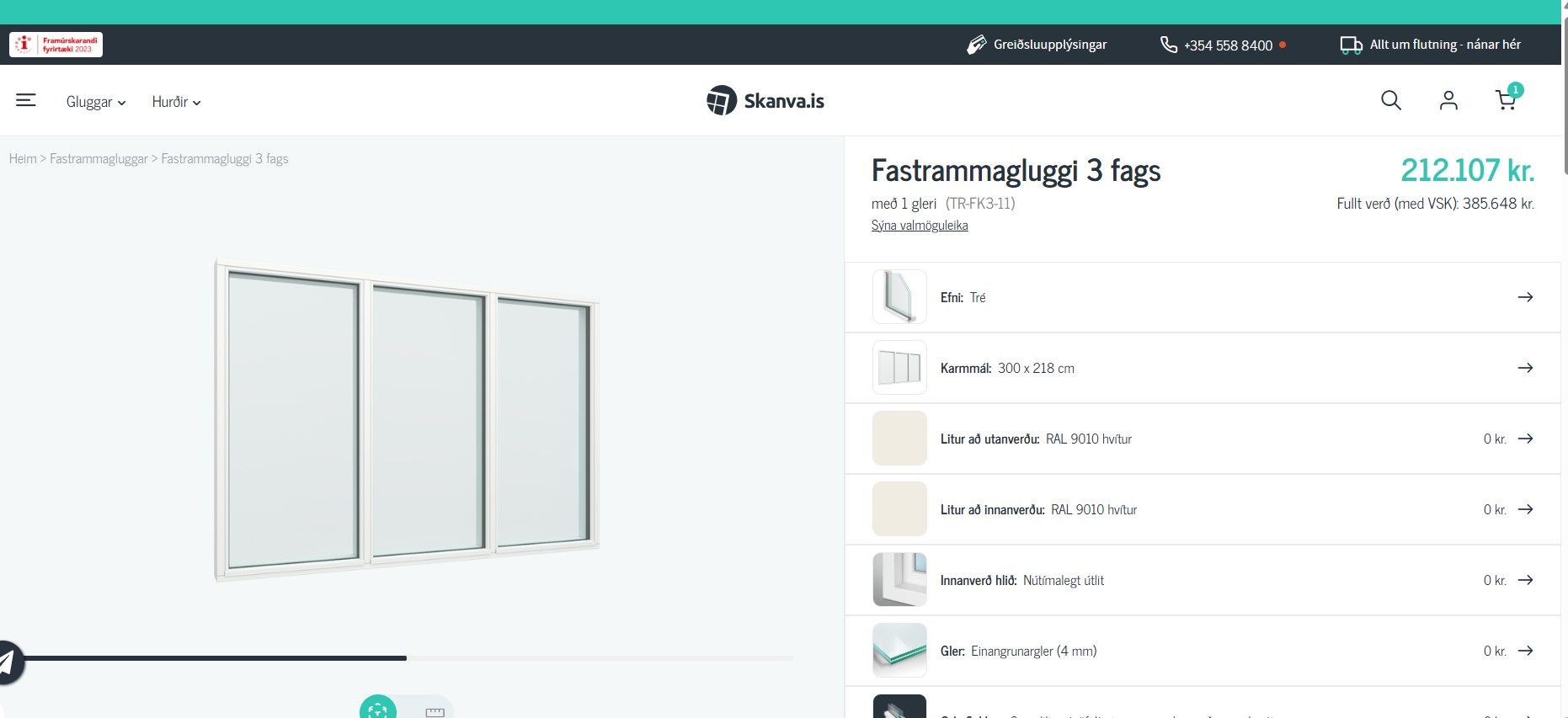Switch to the ruler measurement view
This screenshot has width=1568, height=718.
coord(435,711)
